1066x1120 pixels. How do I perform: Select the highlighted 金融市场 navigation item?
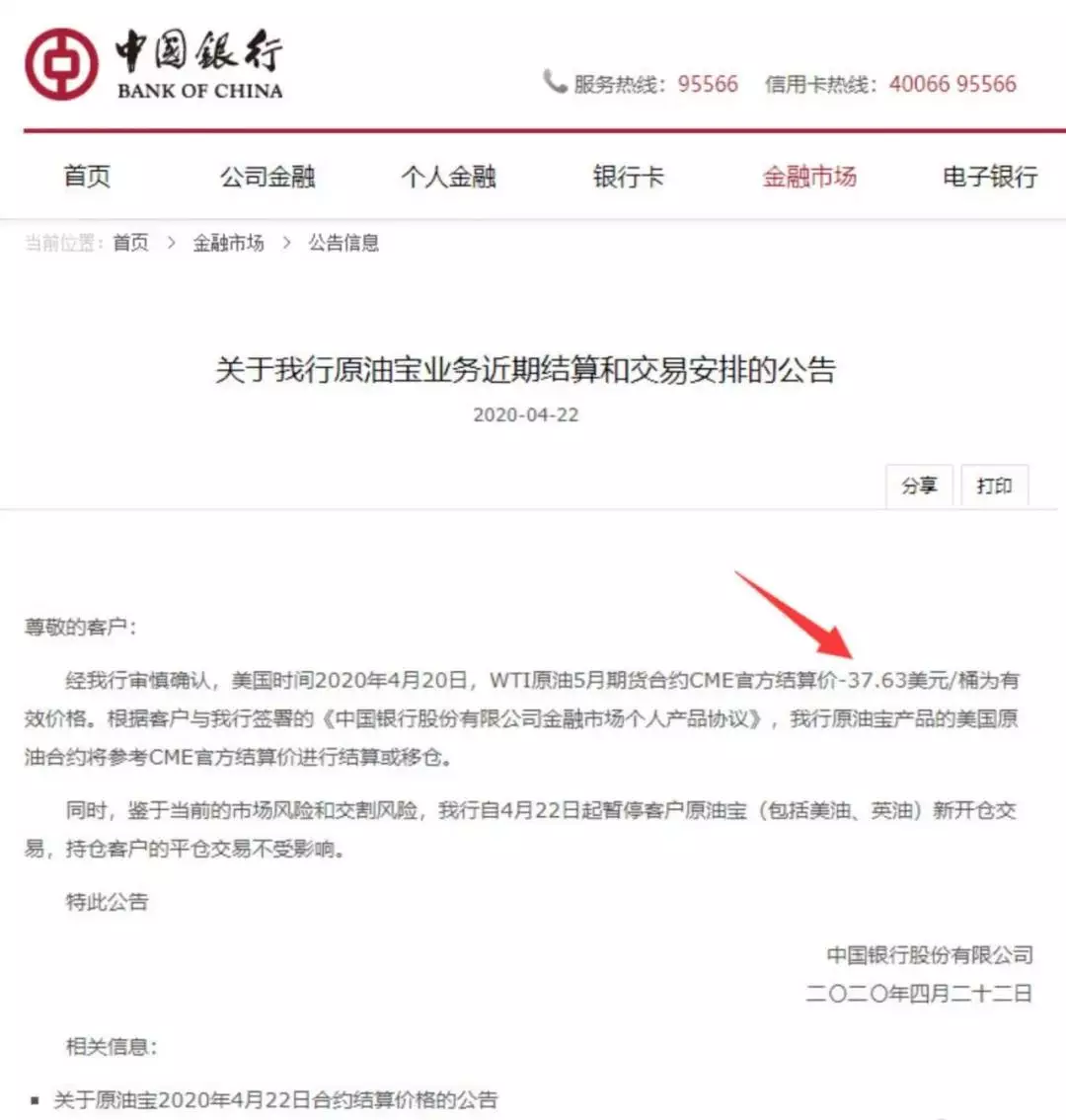(808, 176)
